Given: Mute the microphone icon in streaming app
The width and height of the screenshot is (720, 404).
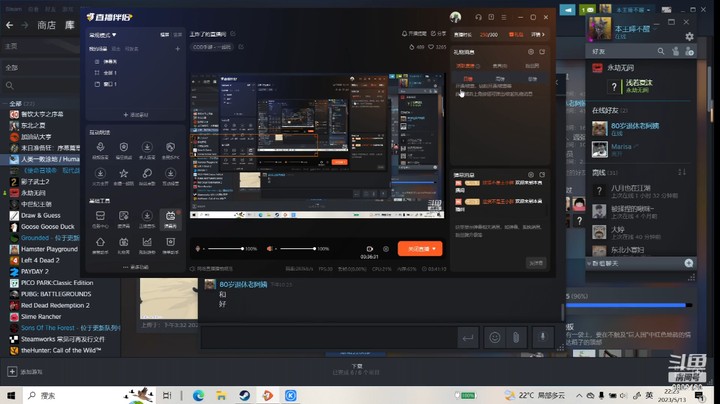Looking at the screenshot, I should 198,249.
